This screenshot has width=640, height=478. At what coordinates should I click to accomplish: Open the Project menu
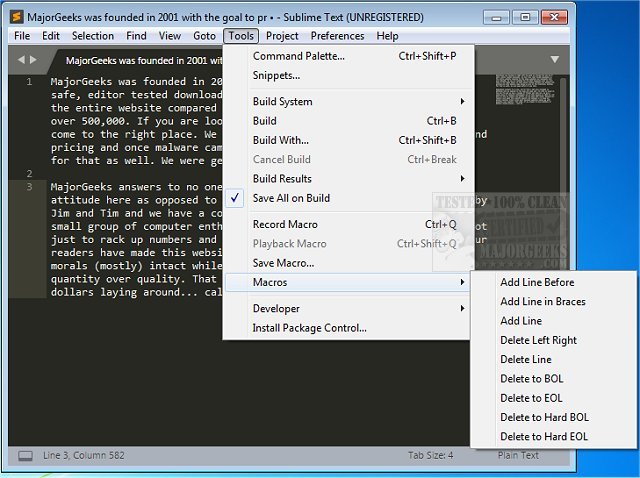(x=282, y=36)
